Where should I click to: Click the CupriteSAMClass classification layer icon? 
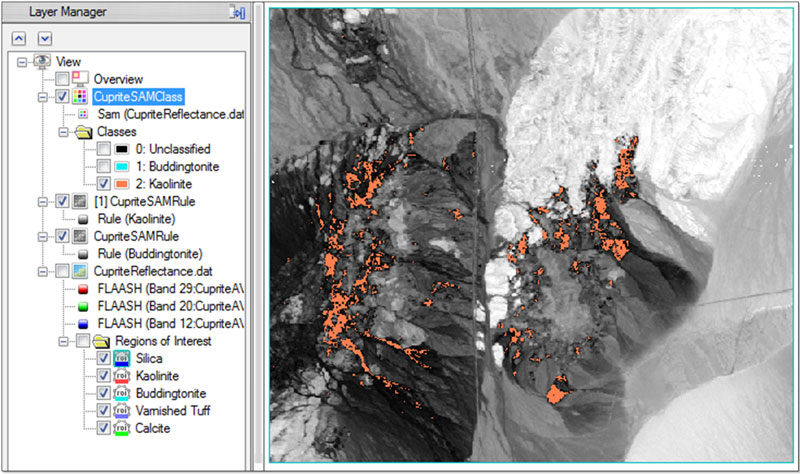tap(81, 97)
